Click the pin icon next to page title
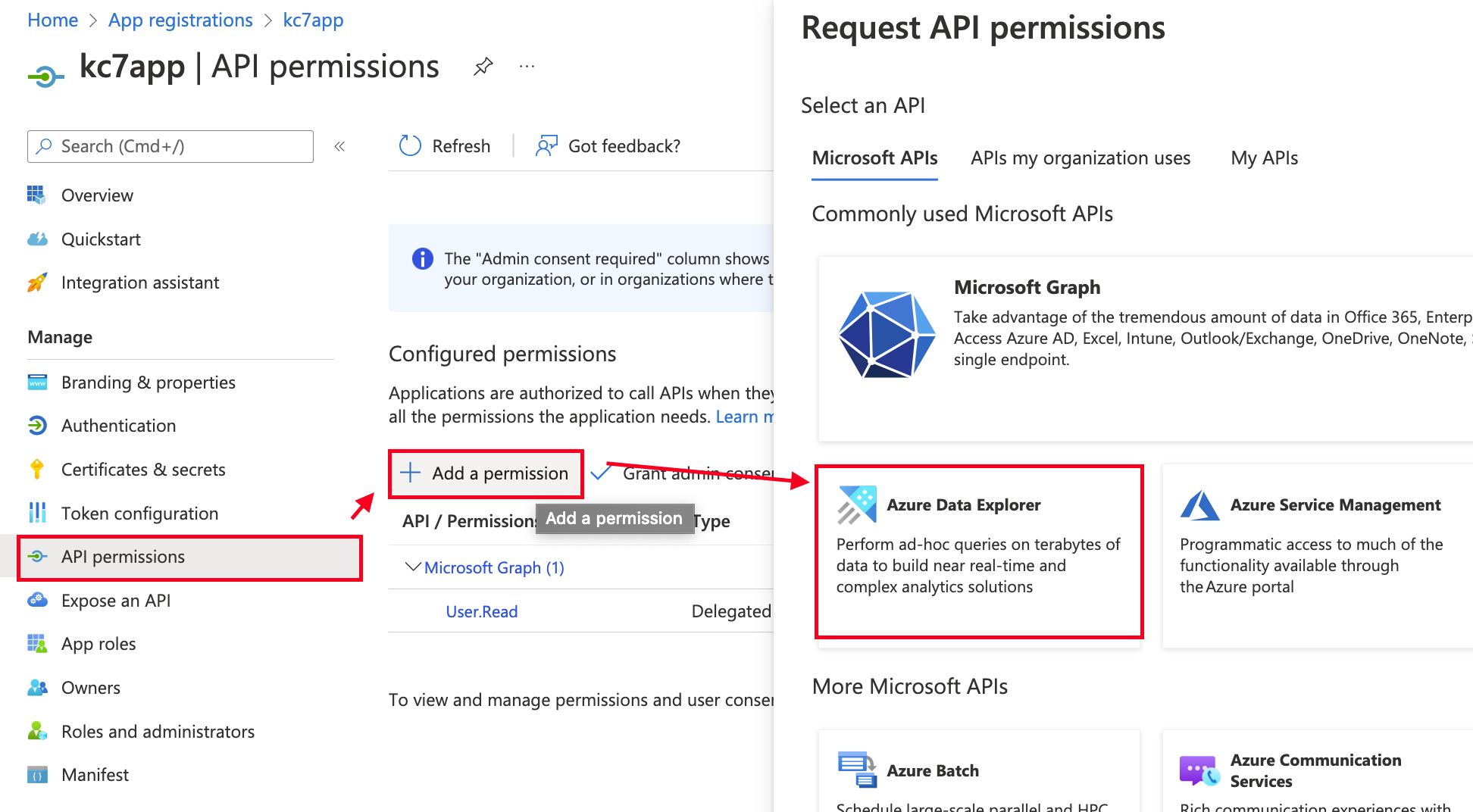 tap(483, 67)
